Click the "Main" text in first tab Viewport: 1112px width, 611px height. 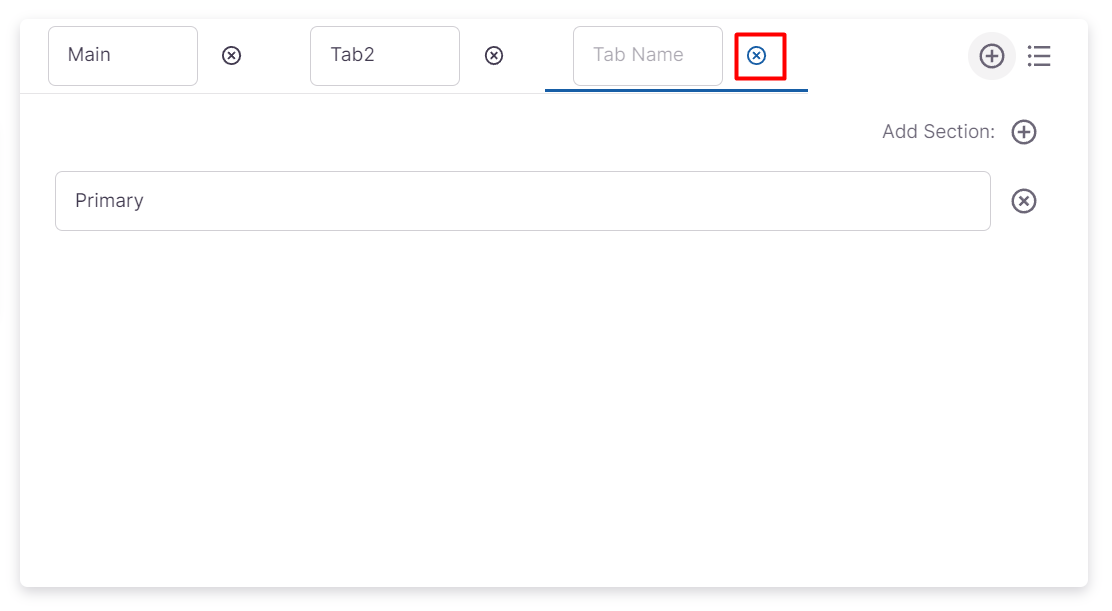coord(89,55)
